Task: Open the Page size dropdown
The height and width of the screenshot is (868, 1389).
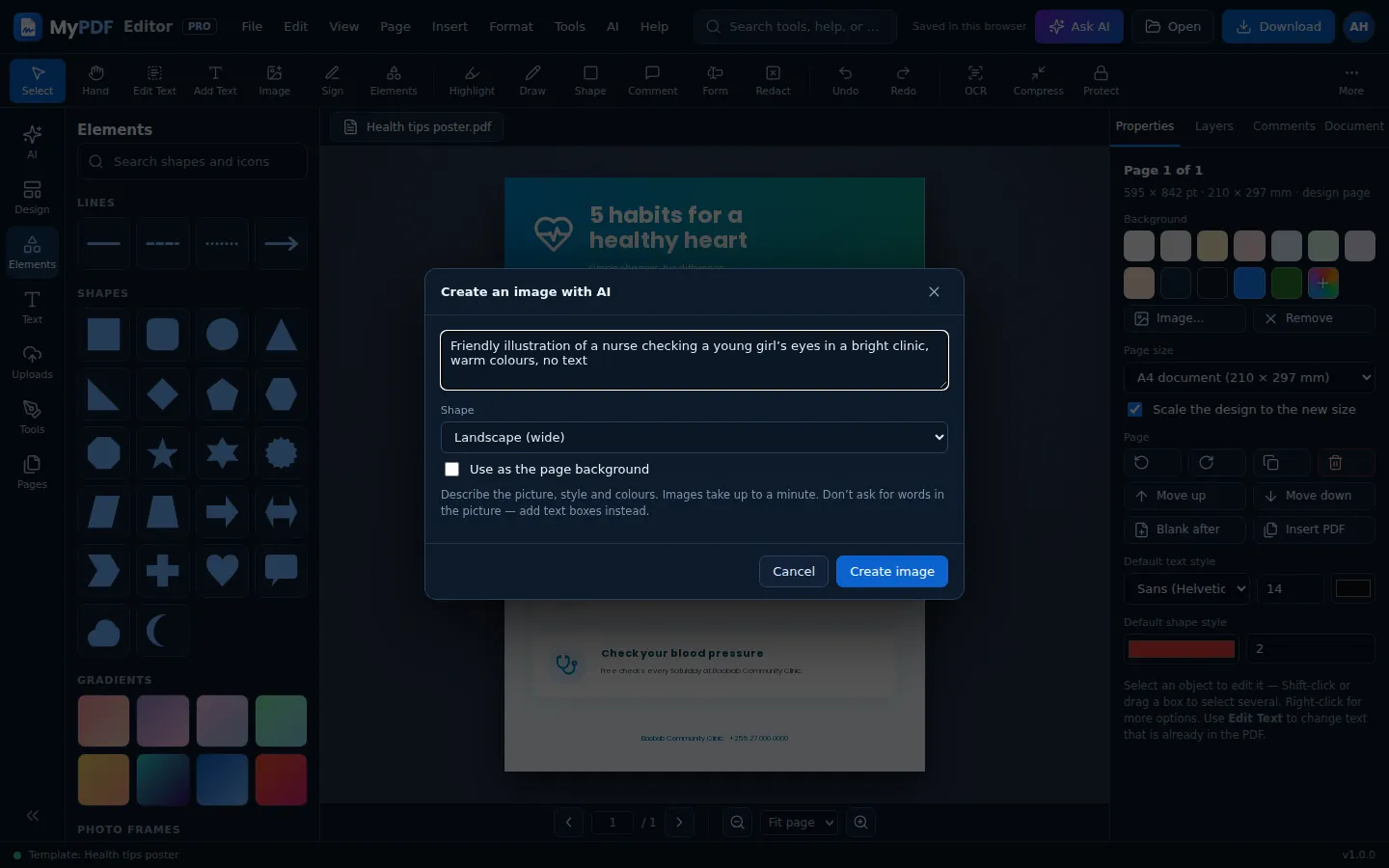Action: tap(1249, 378)
